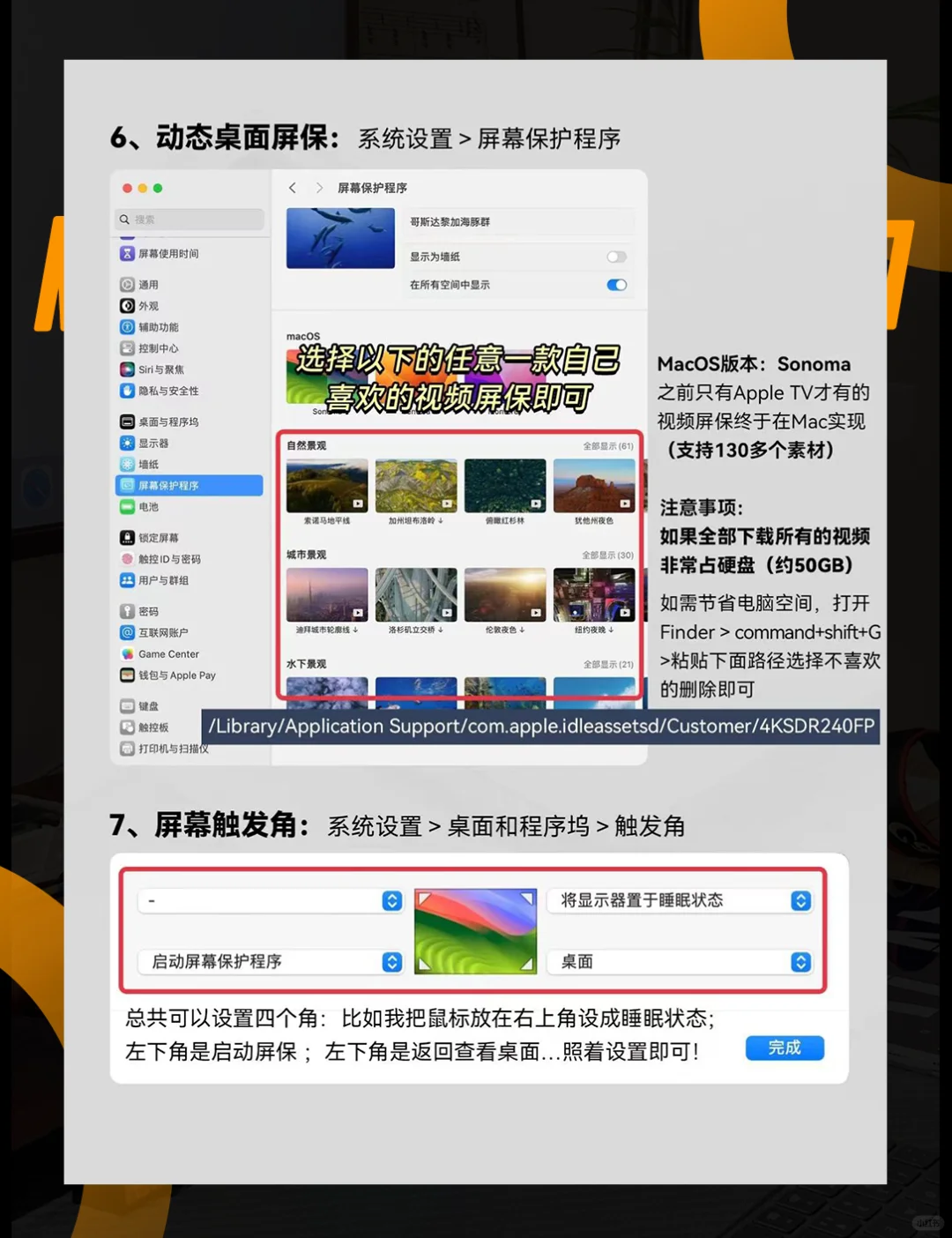Click the dolphin screensaver preview image
Viewport: 952px width, 1238px height.
pos(340,238)
